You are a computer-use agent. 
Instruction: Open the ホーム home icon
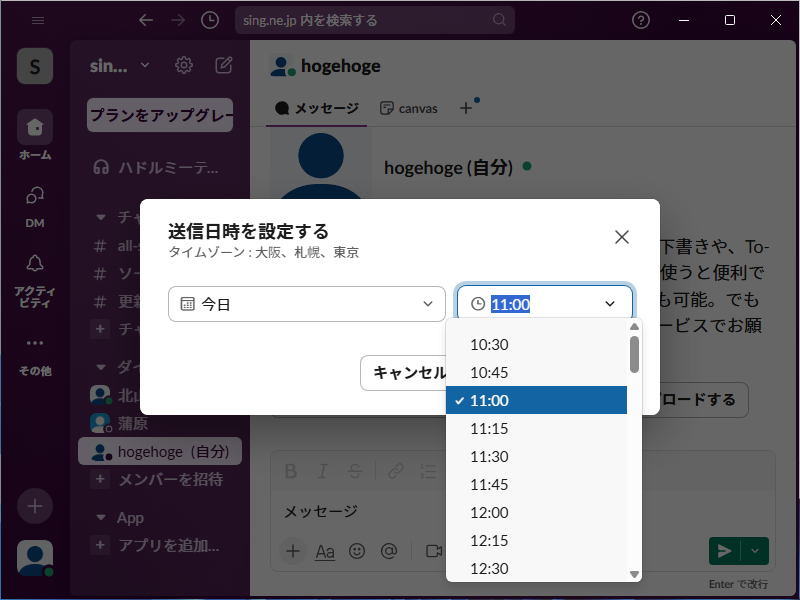tap(35, 127)
